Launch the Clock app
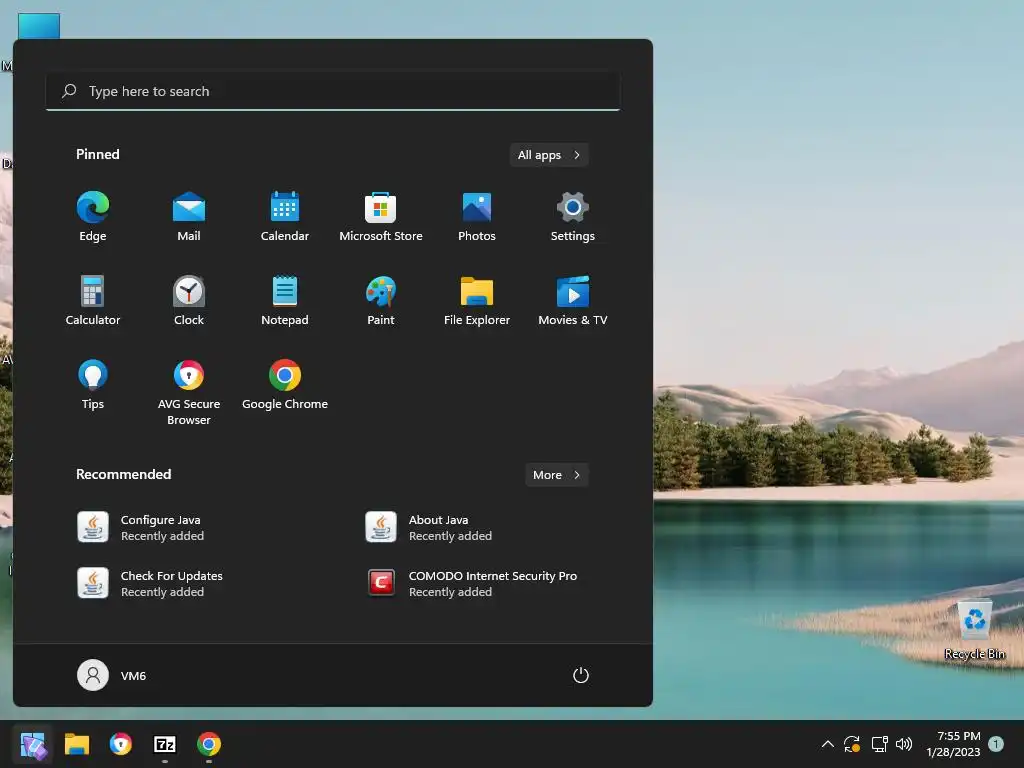1024x768 pixels. click(189, 301)
